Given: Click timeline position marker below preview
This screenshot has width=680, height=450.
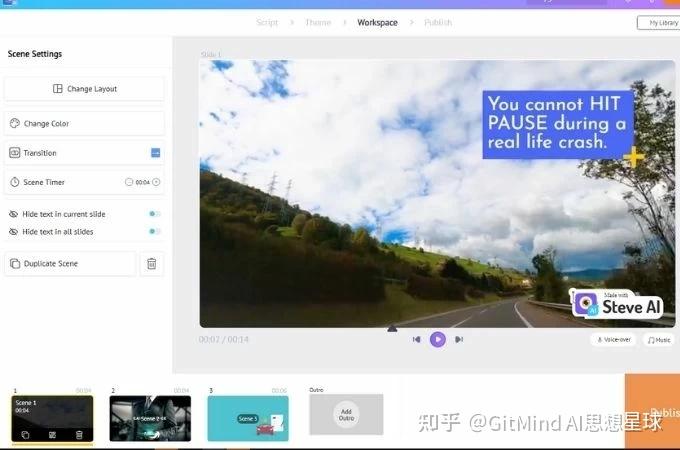Looking at the screenshot, I should pos(392,329).
